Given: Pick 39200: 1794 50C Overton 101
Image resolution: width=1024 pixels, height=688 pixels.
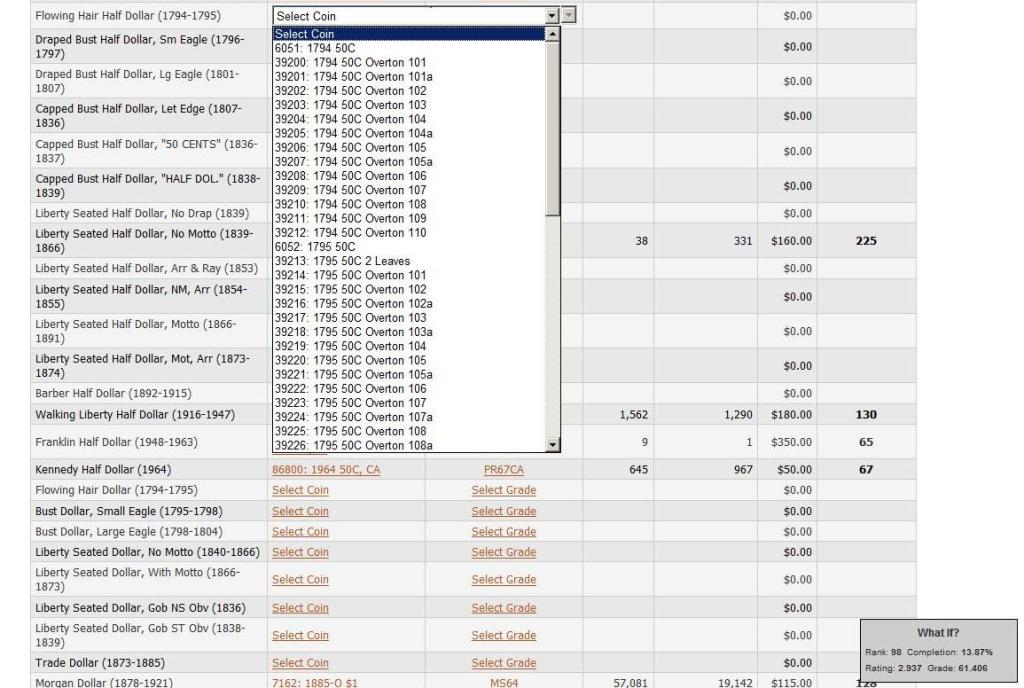Looking at the screenshot, I should click(350, 62).
